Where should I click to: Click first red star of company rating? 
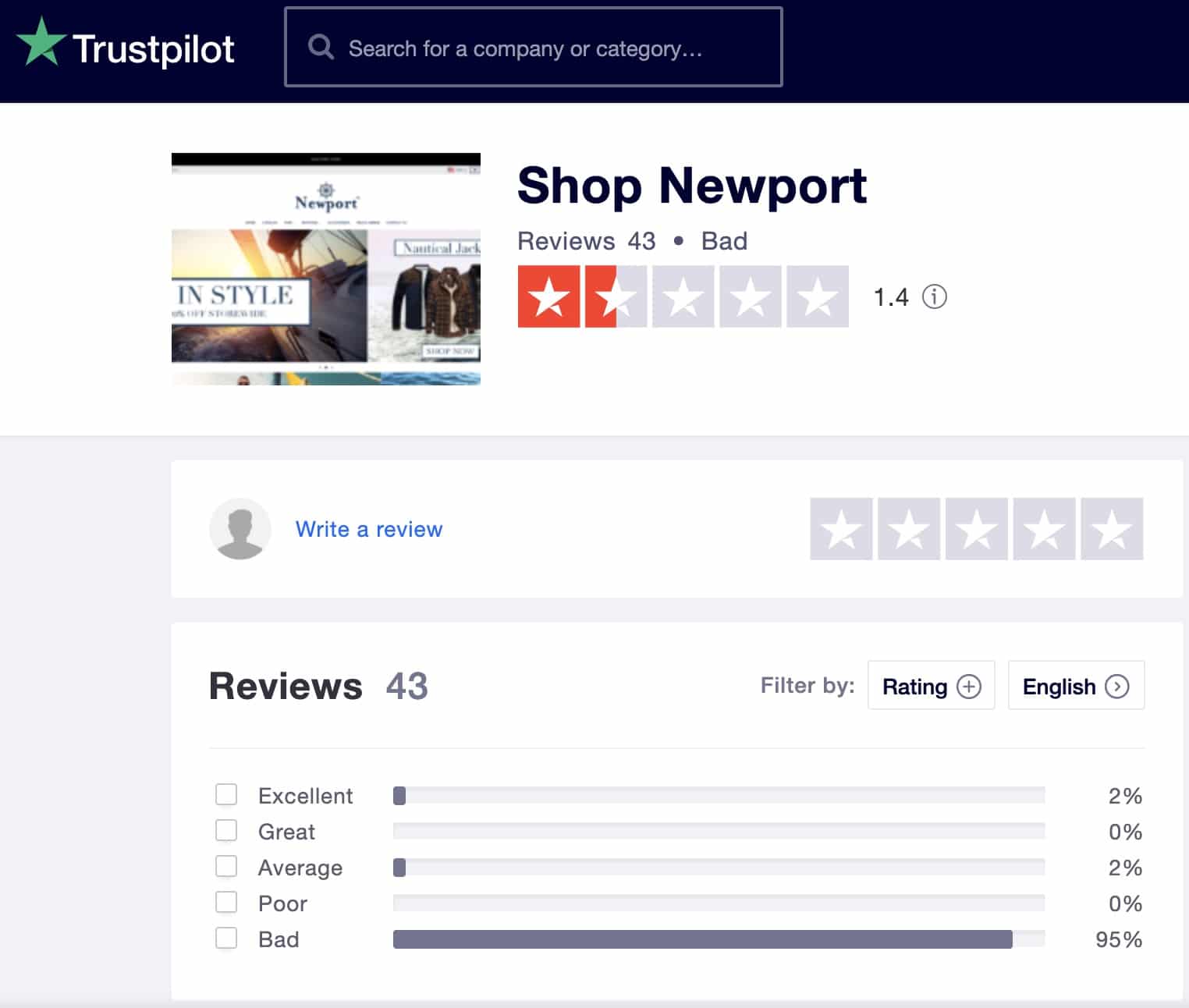pos(549,296)
